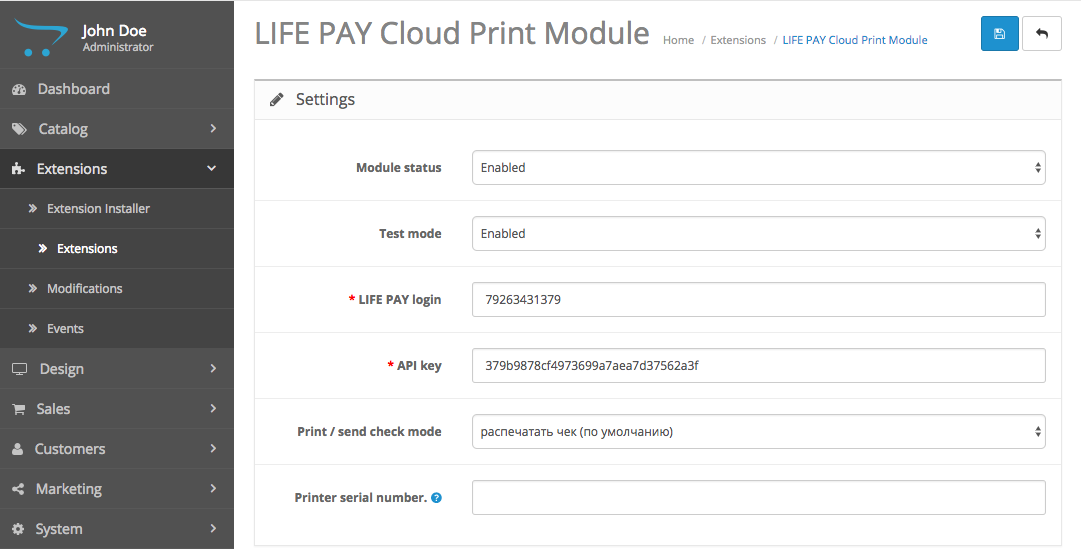Expand the Customers menu chevron

click(x=213, y=448)
